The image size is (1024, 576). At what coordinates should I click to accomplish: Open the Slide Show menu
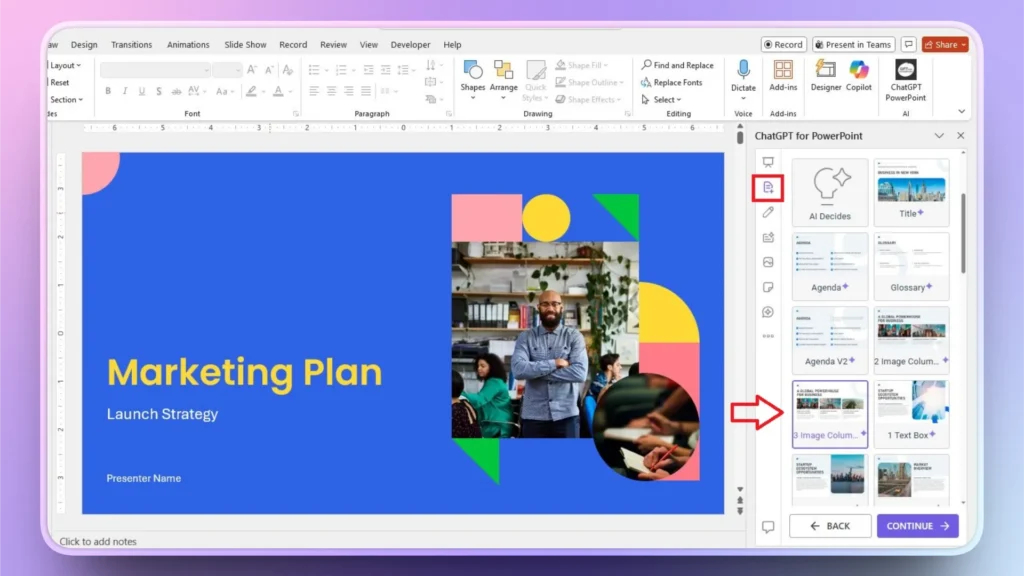click(244, 44)
